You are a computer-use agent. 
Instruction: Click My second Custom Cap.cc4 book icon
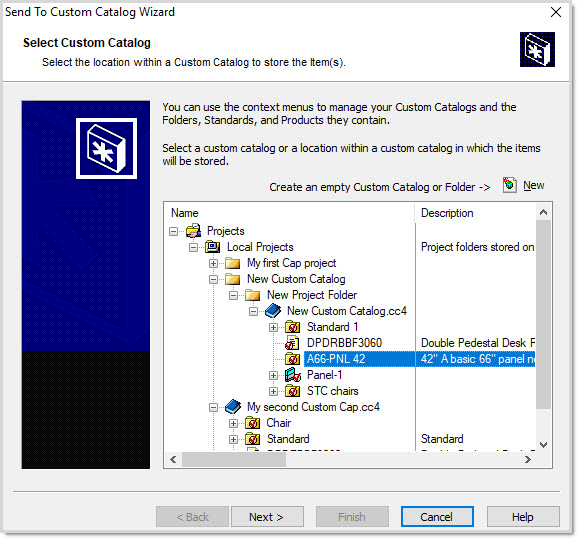(x=233, y=407)
